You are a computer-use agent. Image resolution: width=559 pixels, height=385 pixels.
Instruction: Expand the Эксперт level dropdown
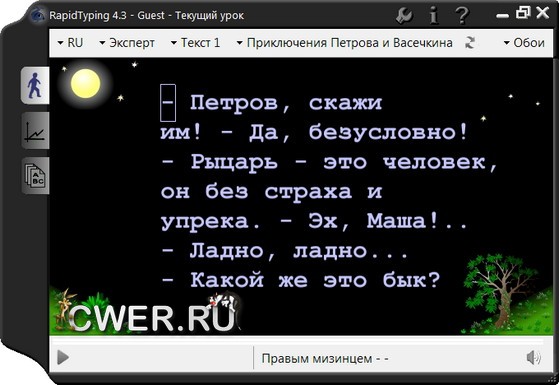127,43
